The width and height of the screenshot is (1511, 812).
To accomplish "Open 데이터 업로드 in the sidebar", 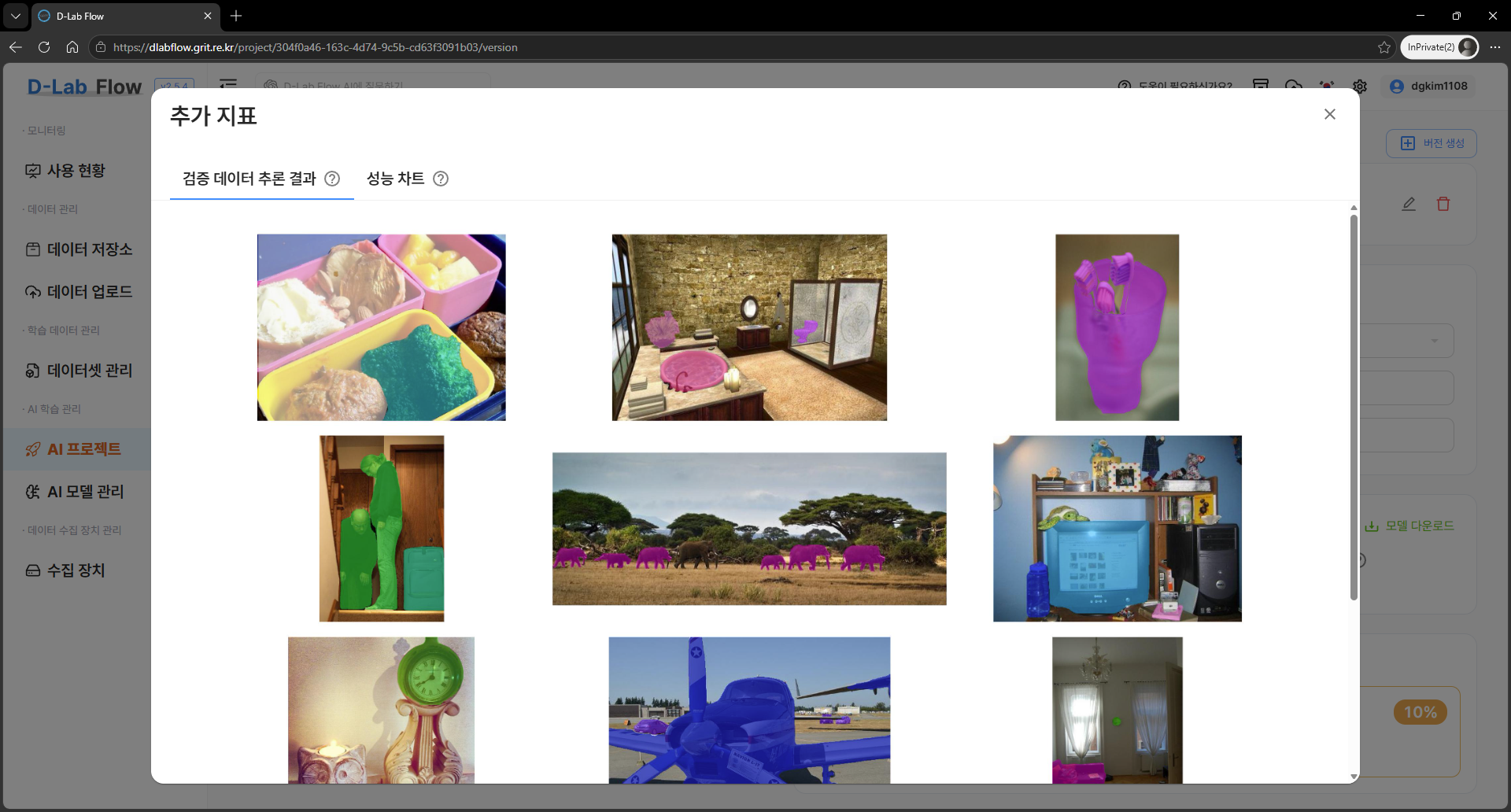I will point(76,292).
